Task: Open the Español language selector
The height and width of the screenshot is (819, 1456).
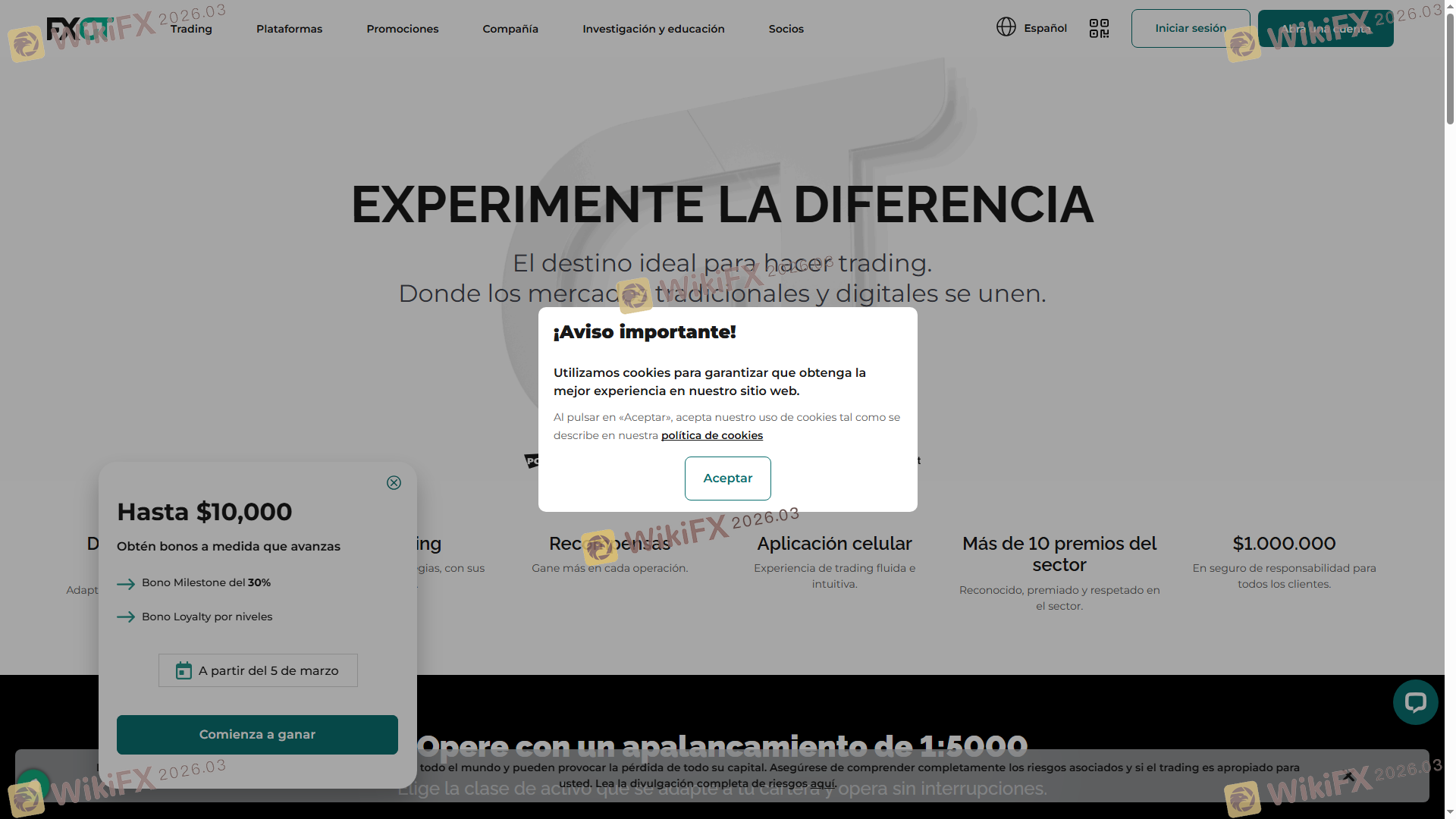Action: pyautogui.click(x=1045, y=29)
